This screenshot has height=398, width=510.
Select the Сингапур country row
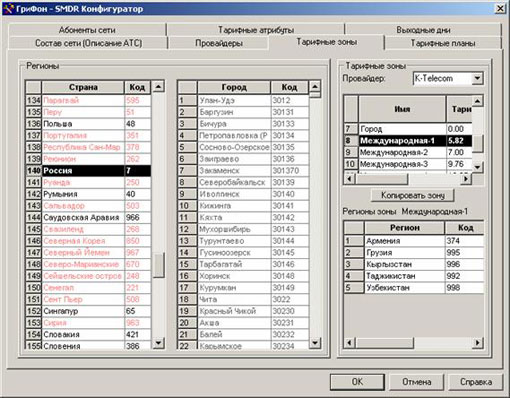[x=88, y=311]
